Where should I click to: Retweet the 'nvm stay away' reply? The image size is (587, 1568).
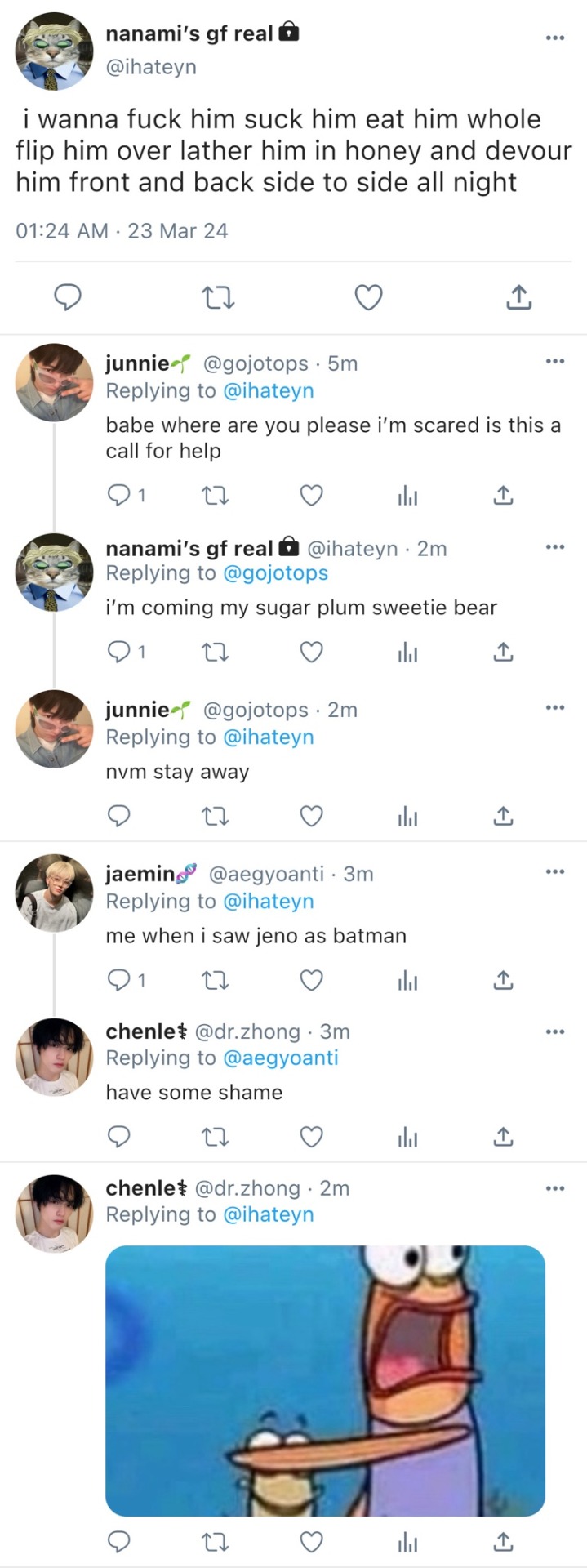point(216,816)
